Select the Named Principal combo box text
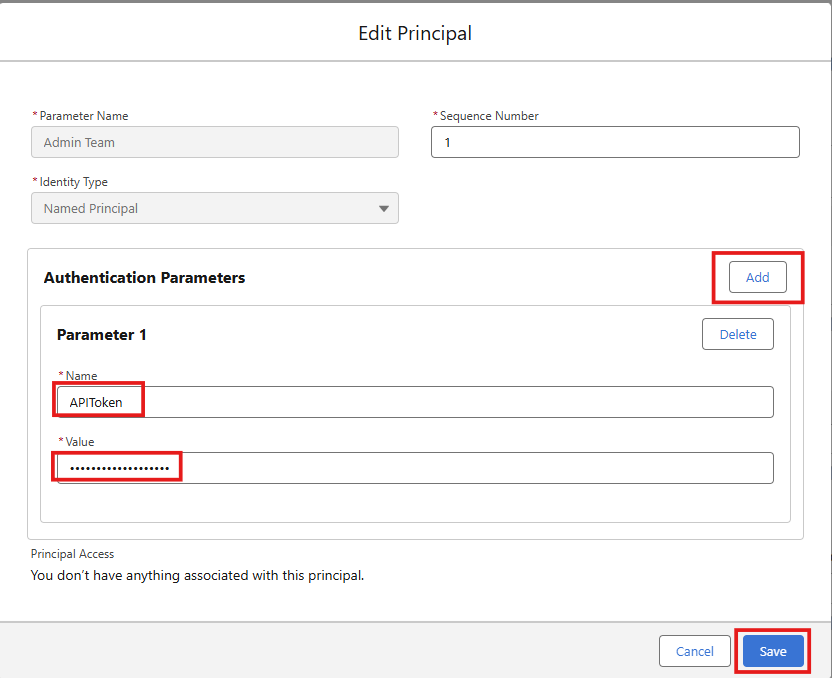 tap(91, 208)
